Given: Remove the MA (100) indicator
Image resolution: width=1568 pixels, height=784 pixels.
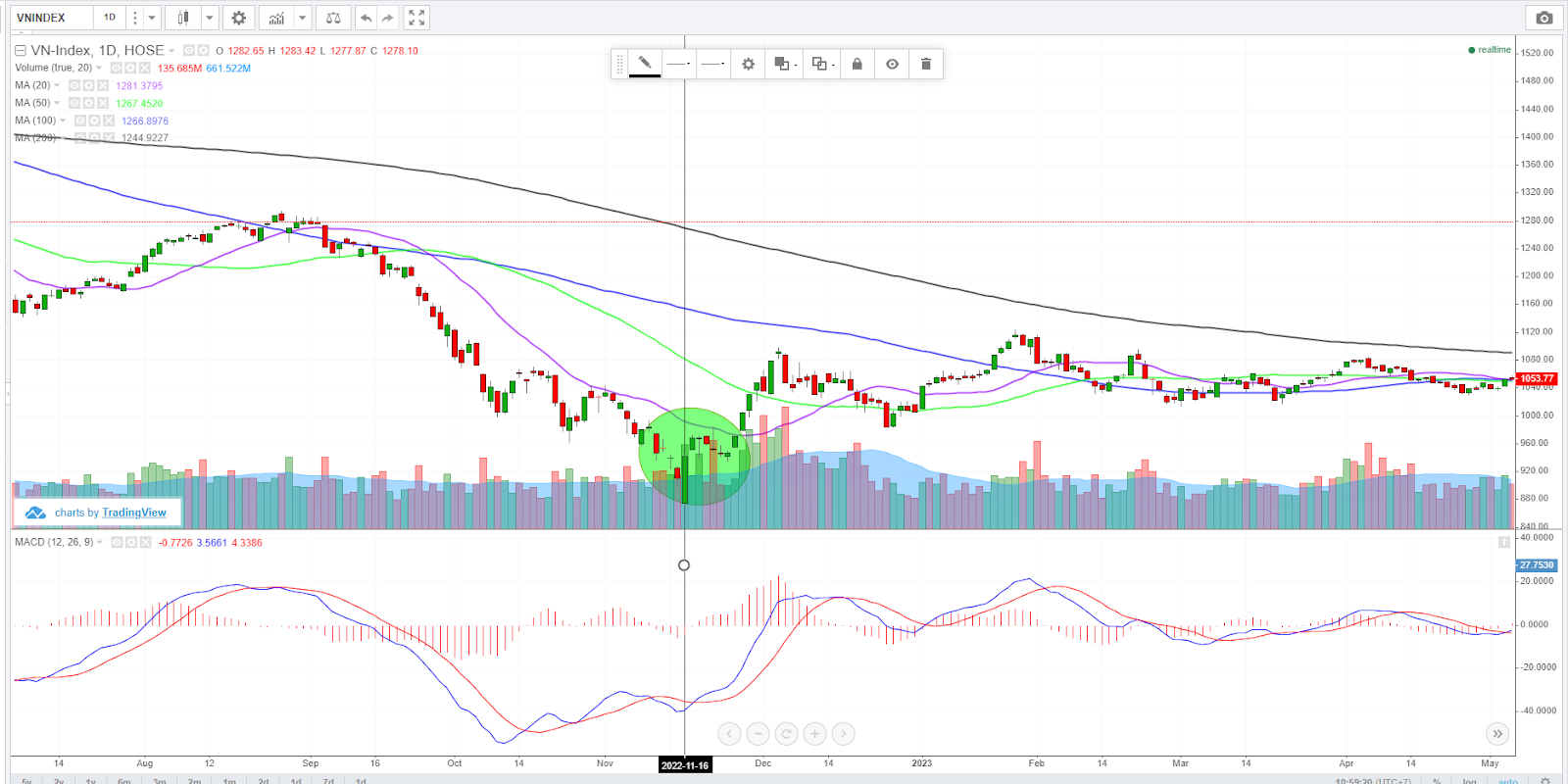Looking at the screenshot, I should (109, 121).
